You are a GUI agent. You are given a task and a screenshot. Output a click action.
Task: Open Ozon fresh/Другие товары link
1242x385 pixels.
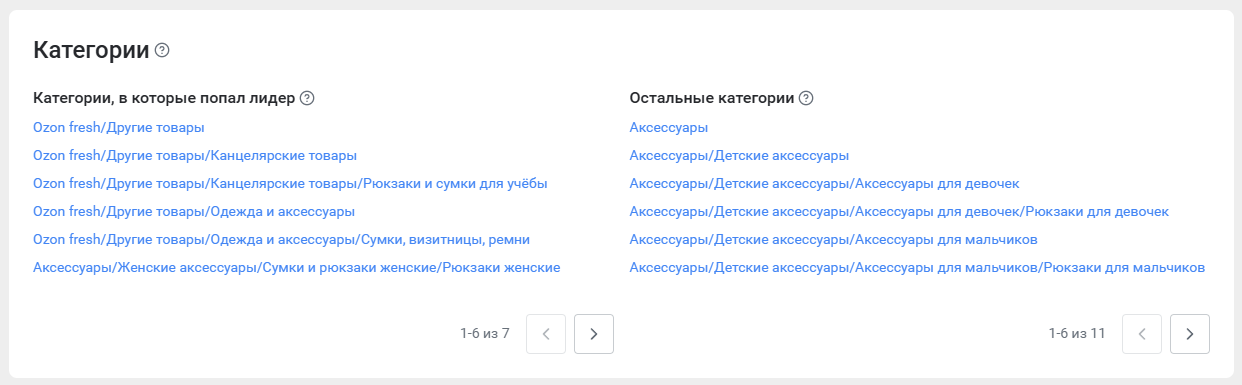(119, 127)
